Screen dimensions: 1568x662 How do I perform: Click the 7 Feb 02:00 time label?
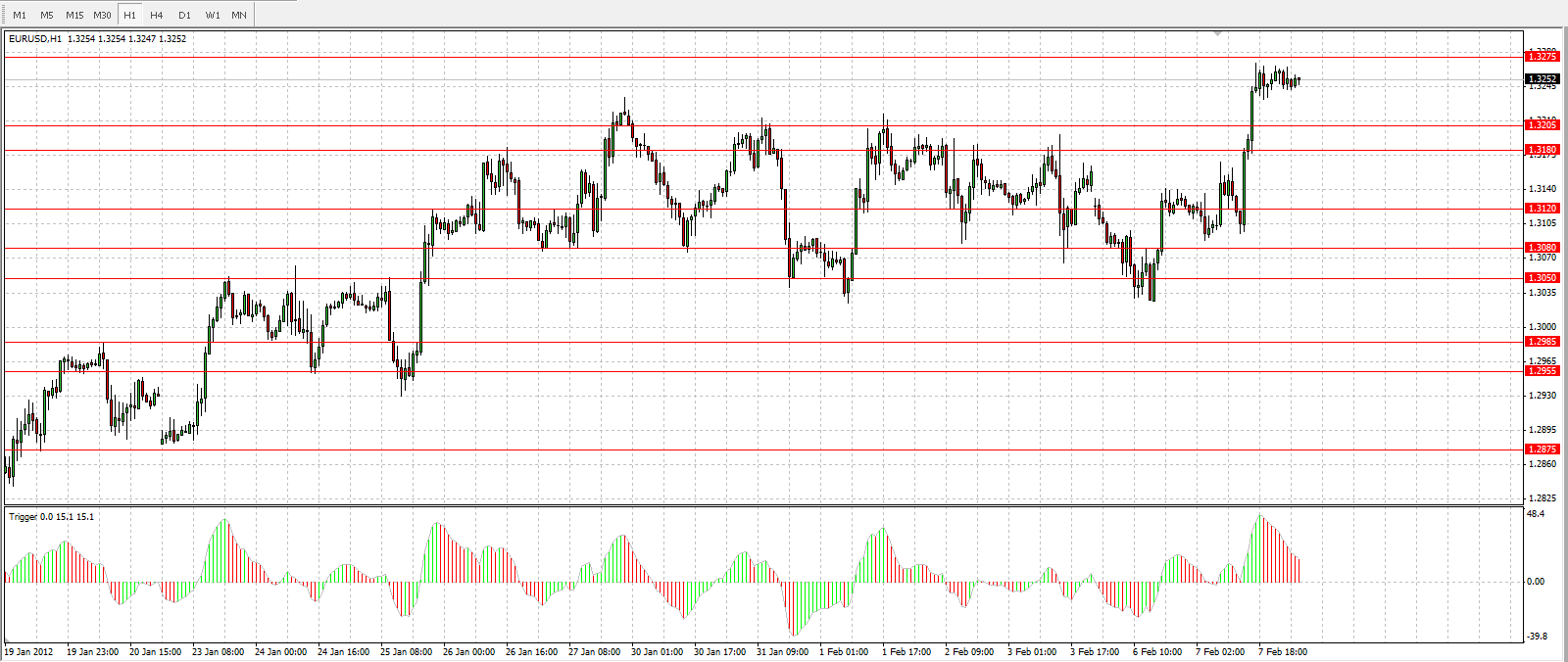point(1220,652)
